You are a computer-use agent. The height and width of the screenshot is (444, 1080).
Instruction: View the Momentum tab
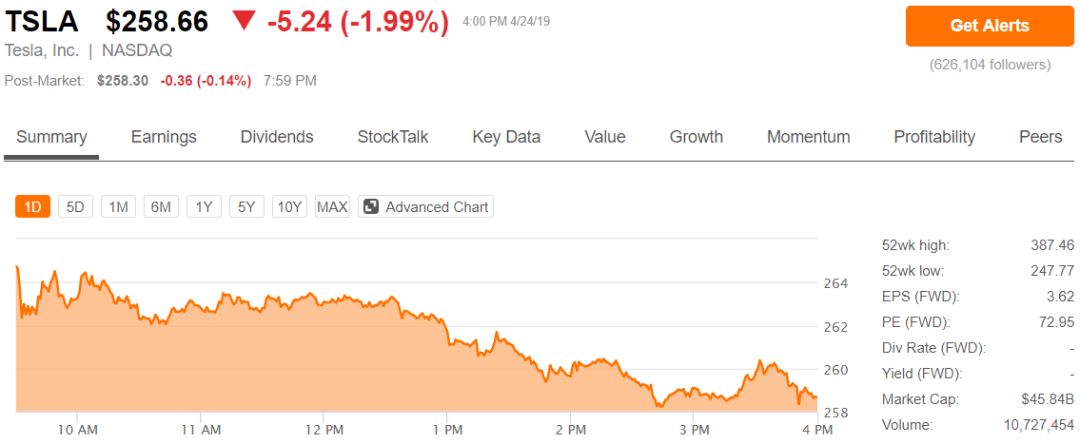click(809, 137)
